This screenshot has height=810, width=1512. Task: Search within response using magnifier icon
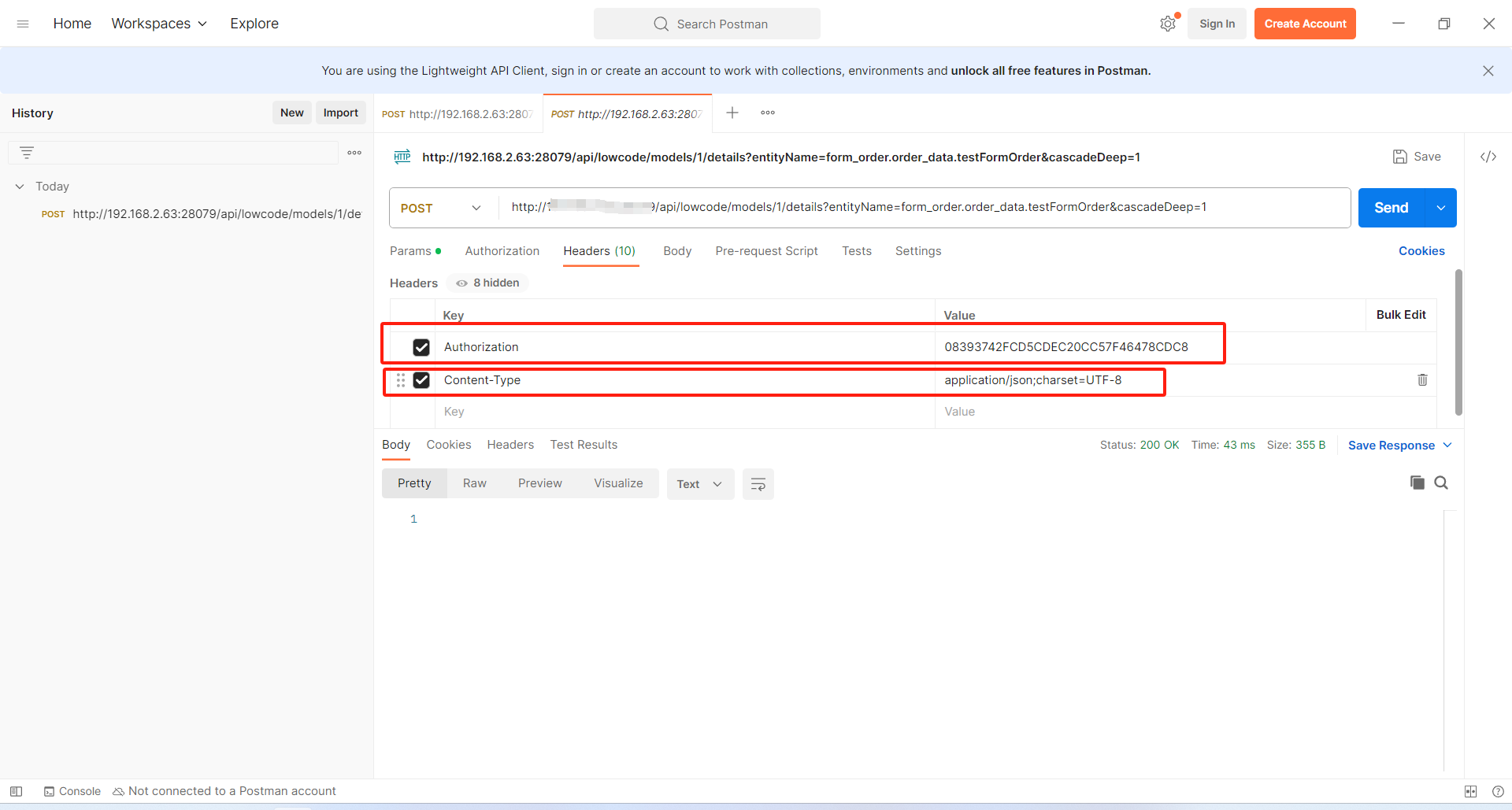coord(1441,483)
